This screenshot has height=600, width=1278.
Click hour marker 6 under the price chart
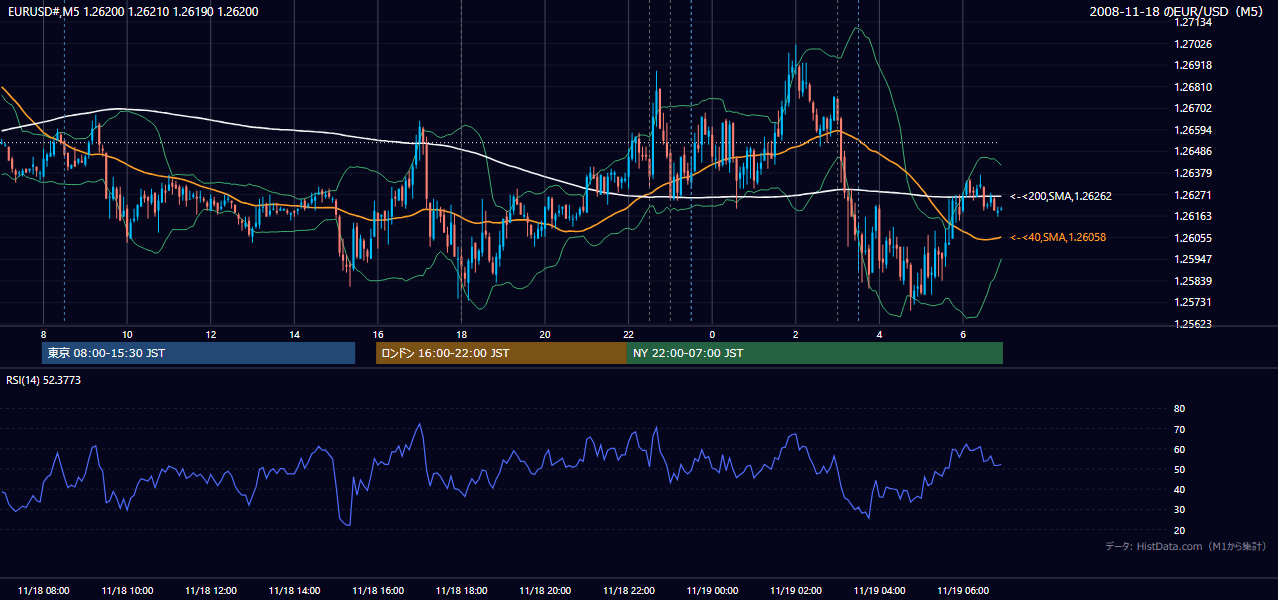point(963,334)
